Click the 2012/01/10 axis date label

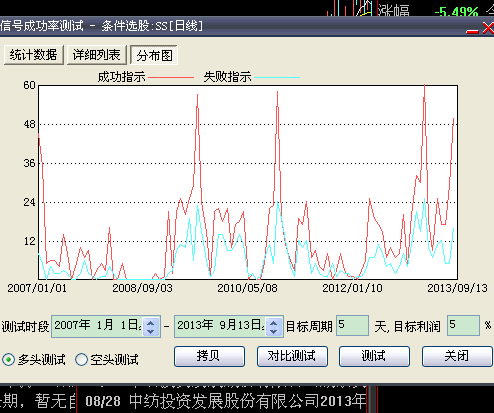click(x=352, y=288)
